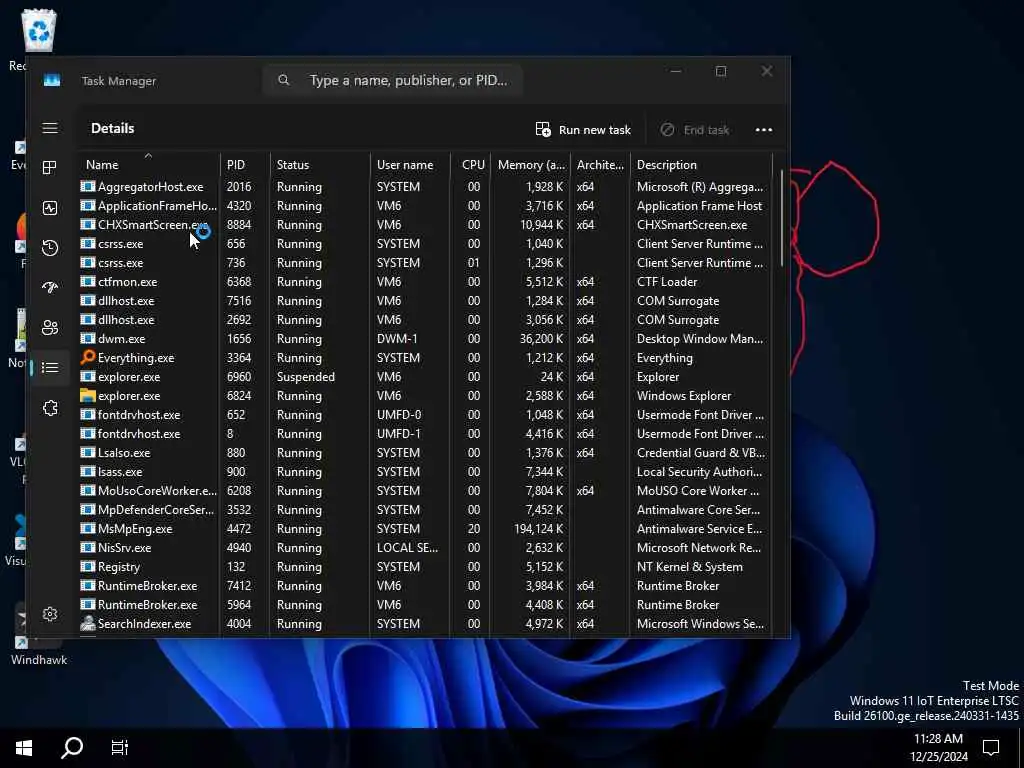Open Services page in sidebar
The height and width of the screenshot is (768, 1024).
(50, 408)
